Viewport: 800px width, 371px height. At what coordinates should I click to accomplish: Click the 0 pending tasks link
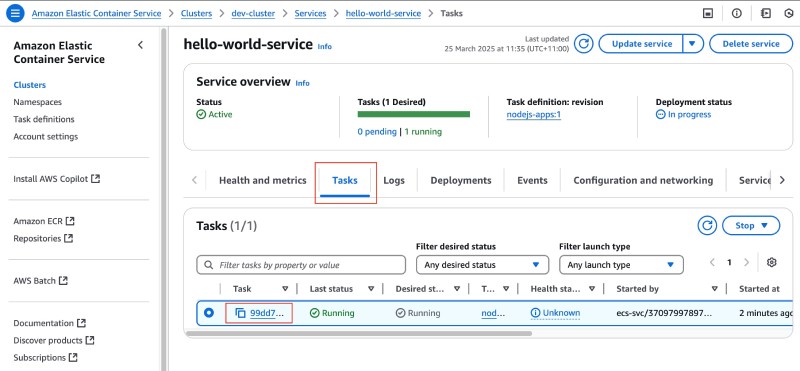click(x=377, y=132)
